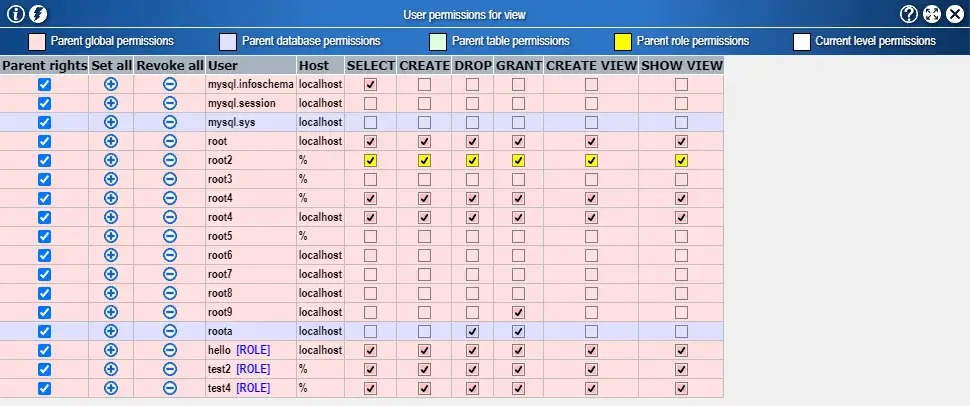Click the DROP column header
970x406 pixels.
tap(473, 66)
